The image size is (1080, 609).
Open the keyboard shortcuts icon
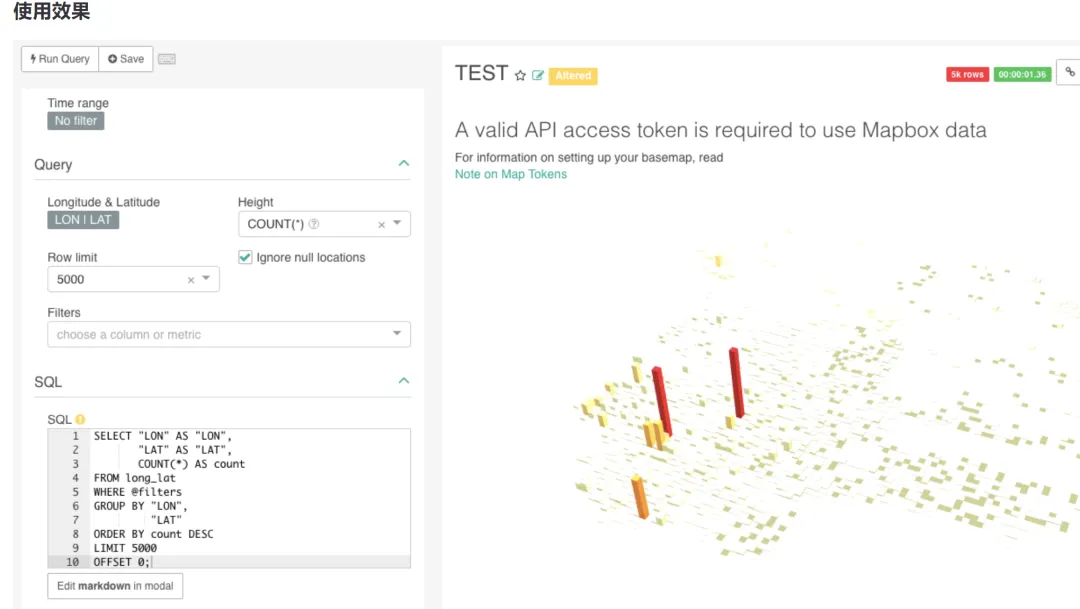click(167, 59)
